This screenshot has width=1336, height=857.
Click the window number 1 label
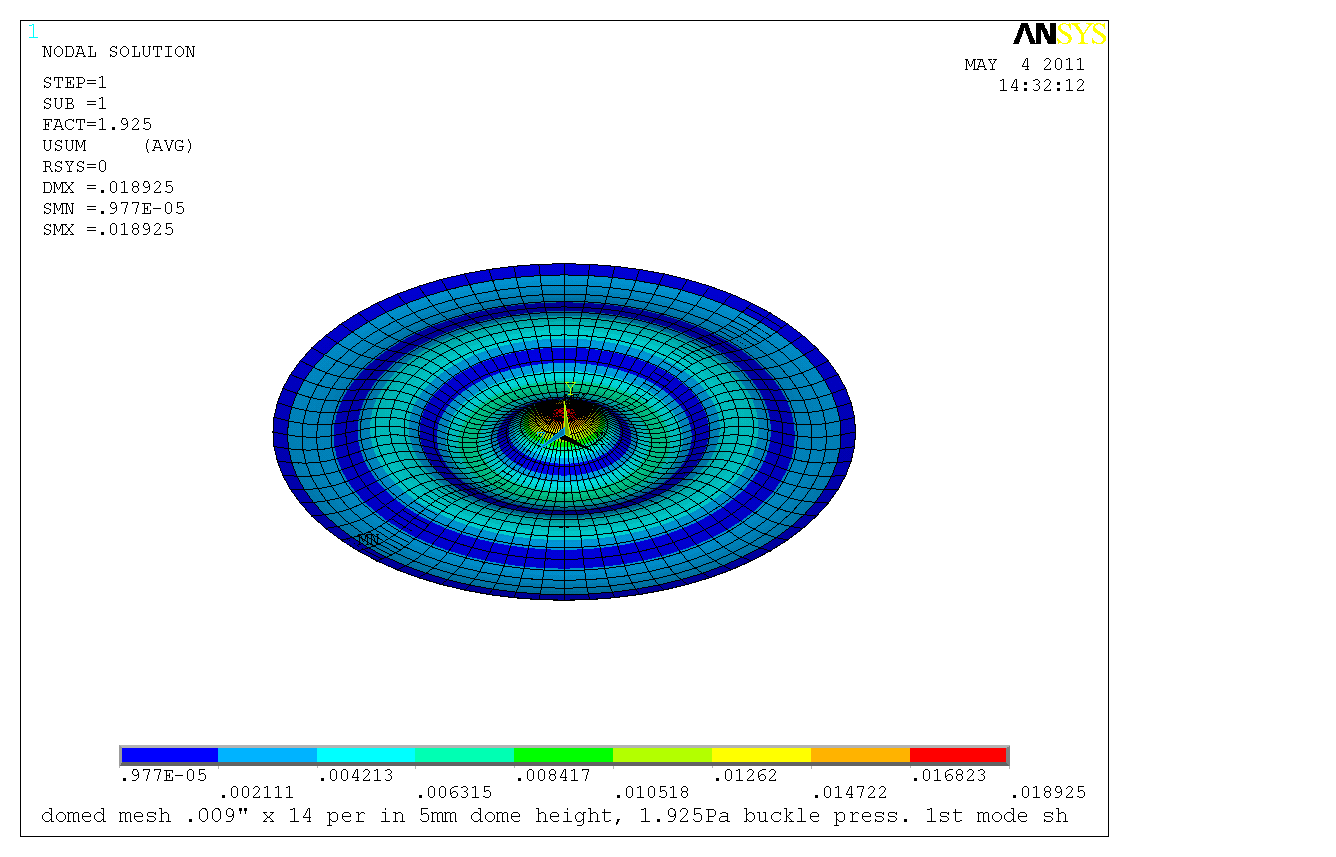coord(33,32)
